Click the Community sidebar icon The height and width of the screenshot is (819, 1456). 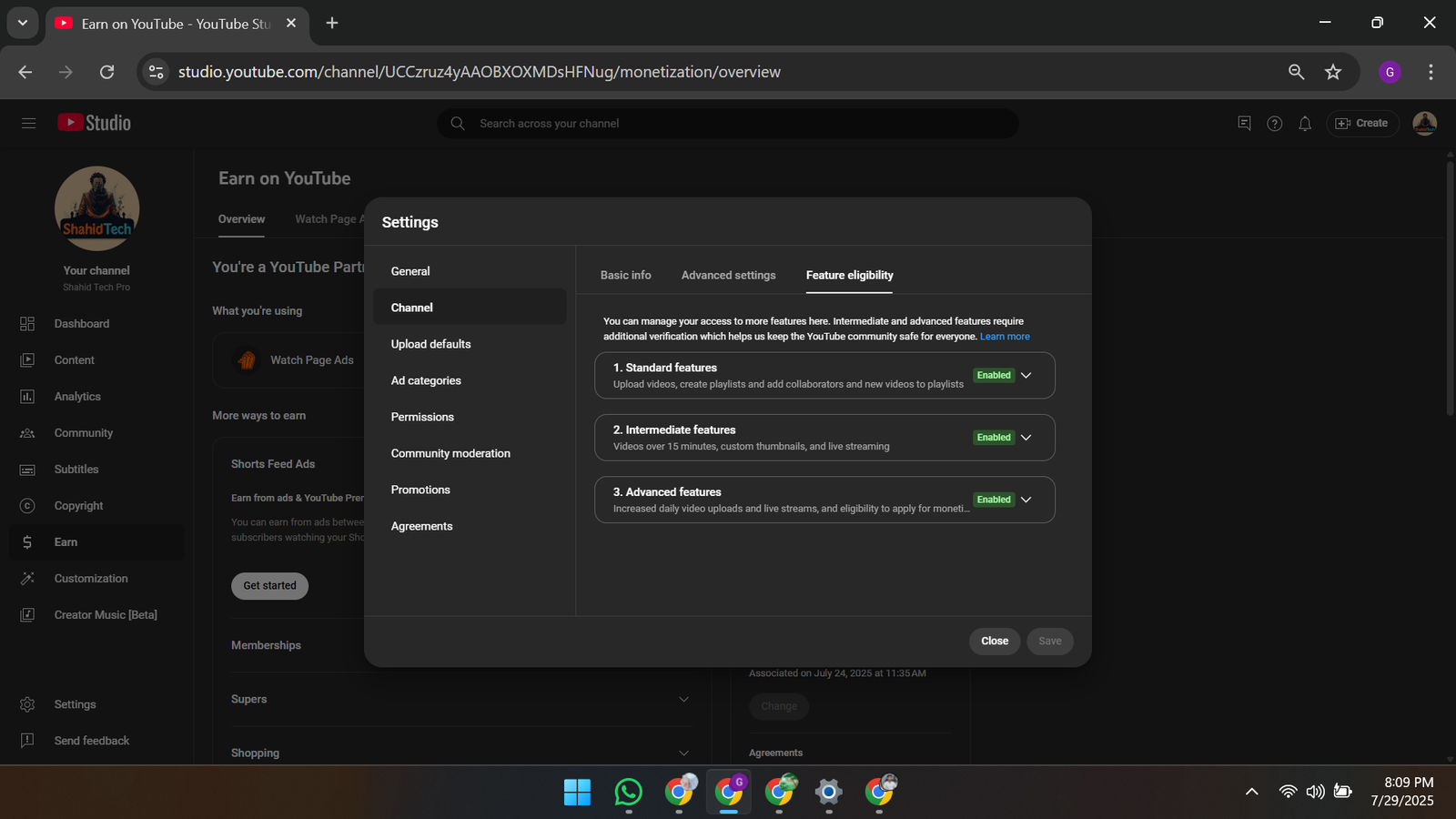(27, 433)
